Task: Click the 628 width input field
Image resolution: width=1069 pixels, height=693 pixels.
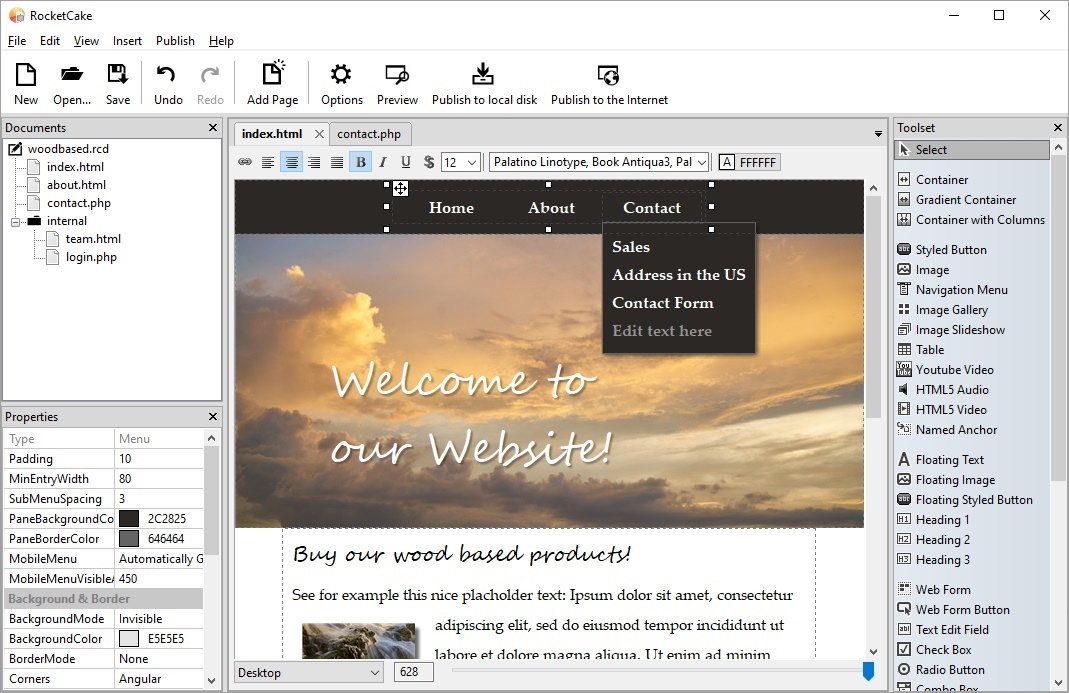Action: click(413, 672)
